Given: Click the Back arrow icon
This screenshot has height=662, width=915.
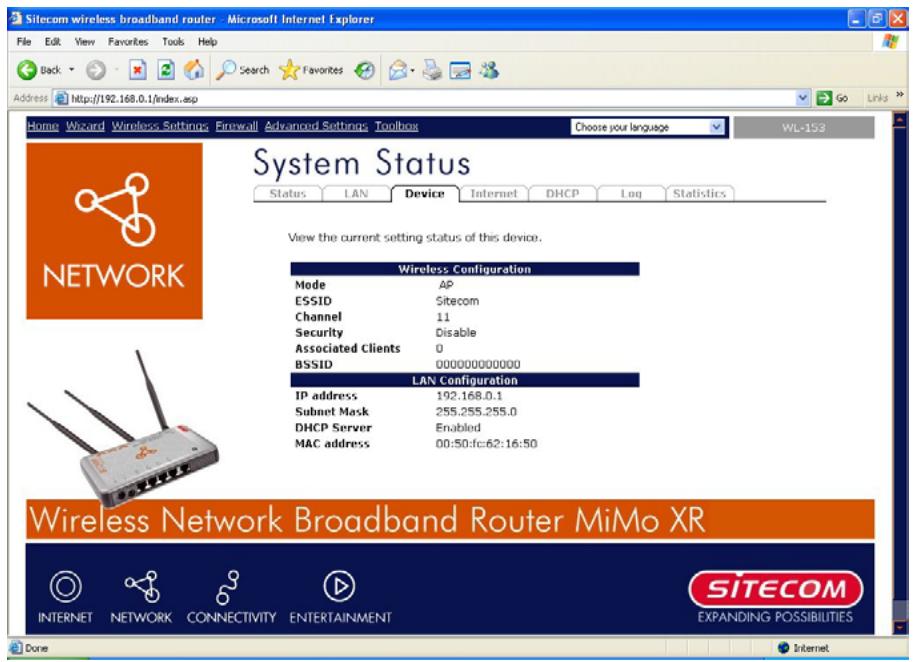Looking at the screenshot, I should (x=27, y=70).
